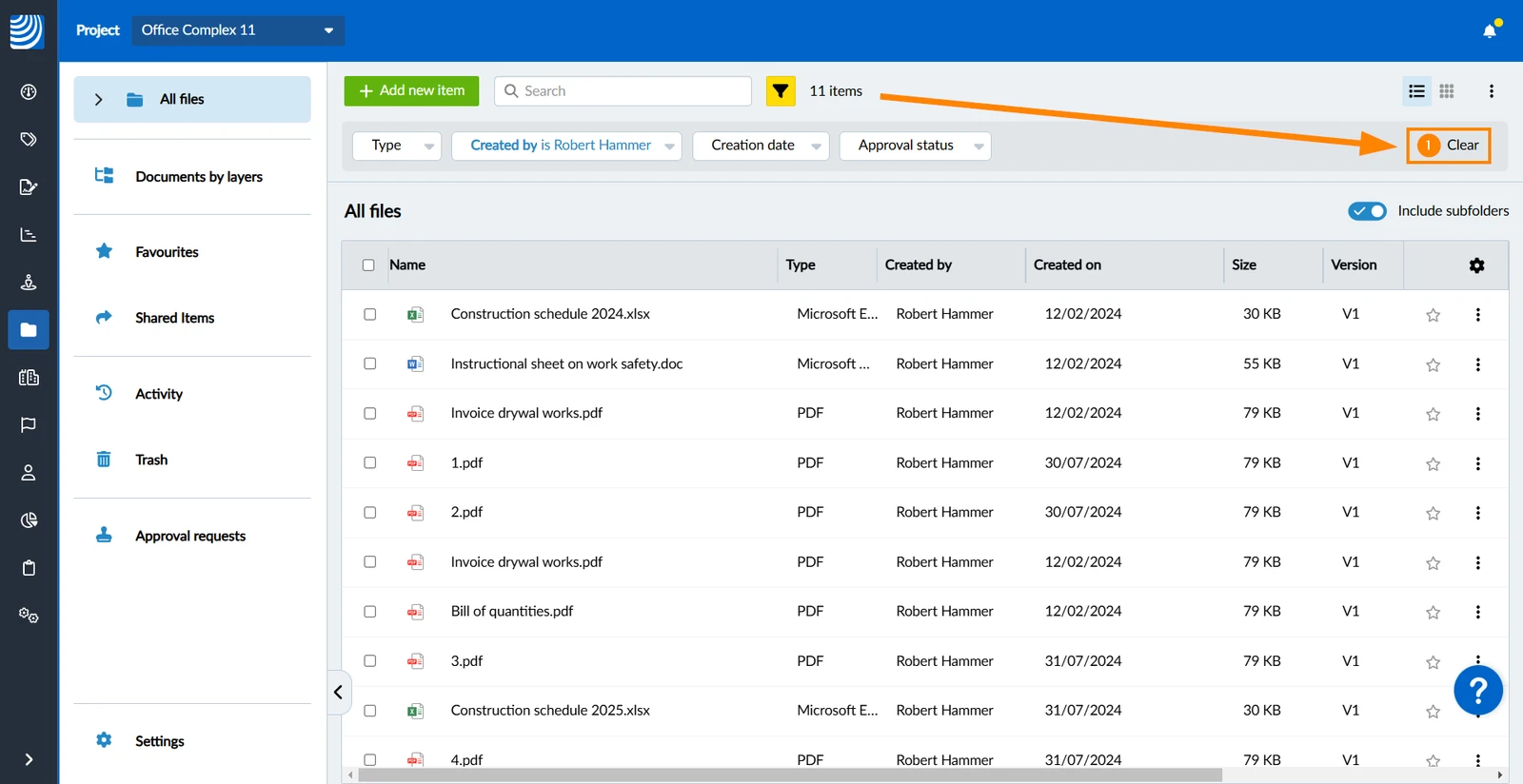Open the Approval status filter dropdown
The image size is (1523, 784).
(x=915, y=146)
